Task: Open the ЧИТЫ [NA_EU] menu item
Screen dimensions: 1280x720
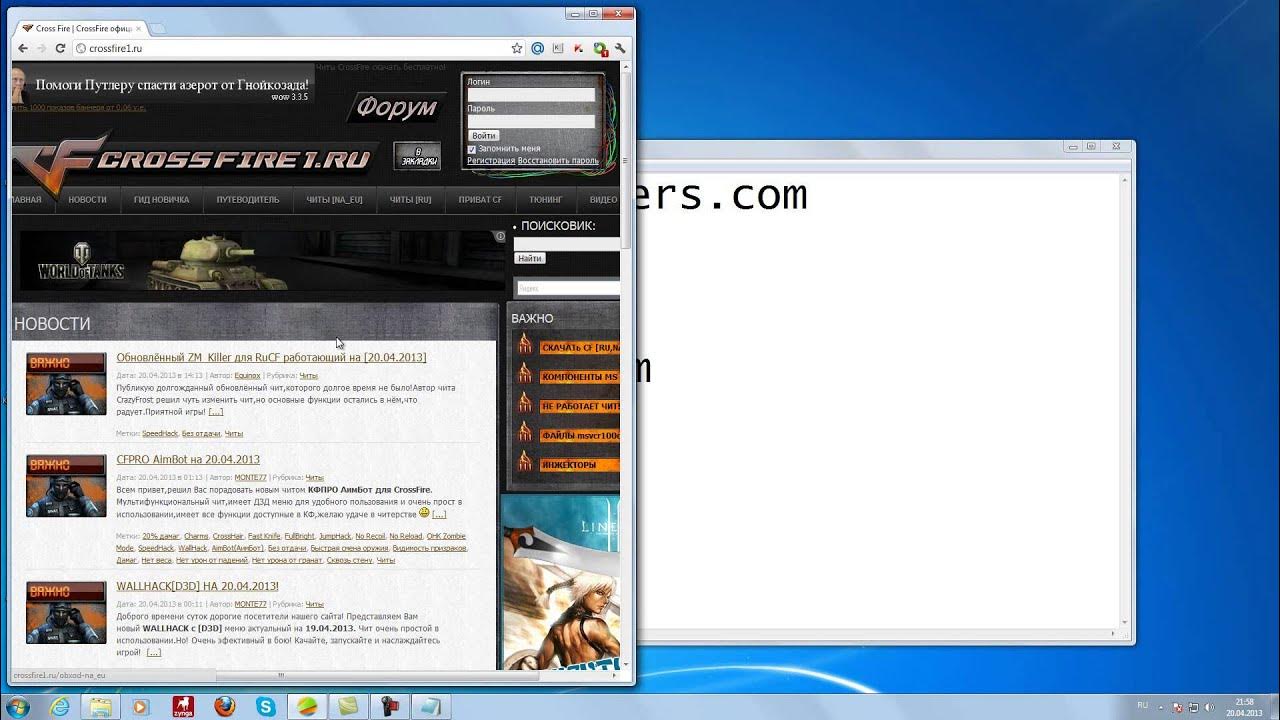Action: (334, 200)
